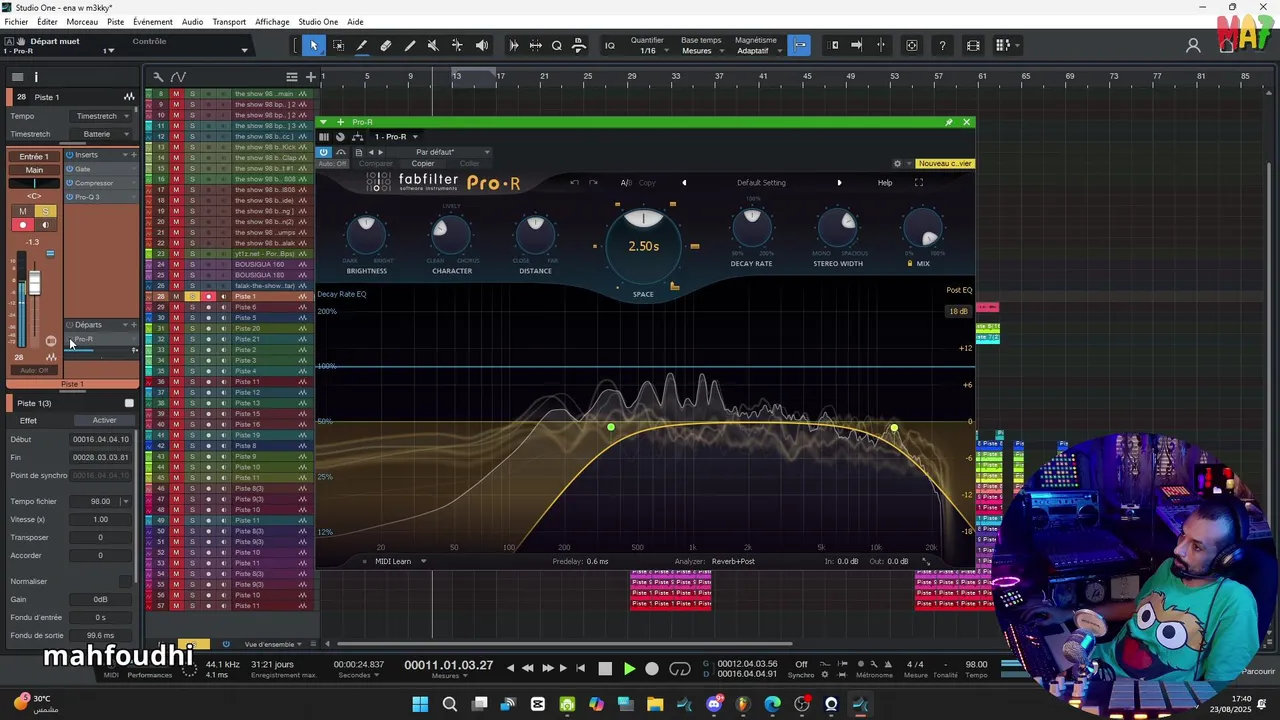Click the Post EQ label button
Screen dimensions: 1280x720
pyautogui.click(x=959, y=290)
